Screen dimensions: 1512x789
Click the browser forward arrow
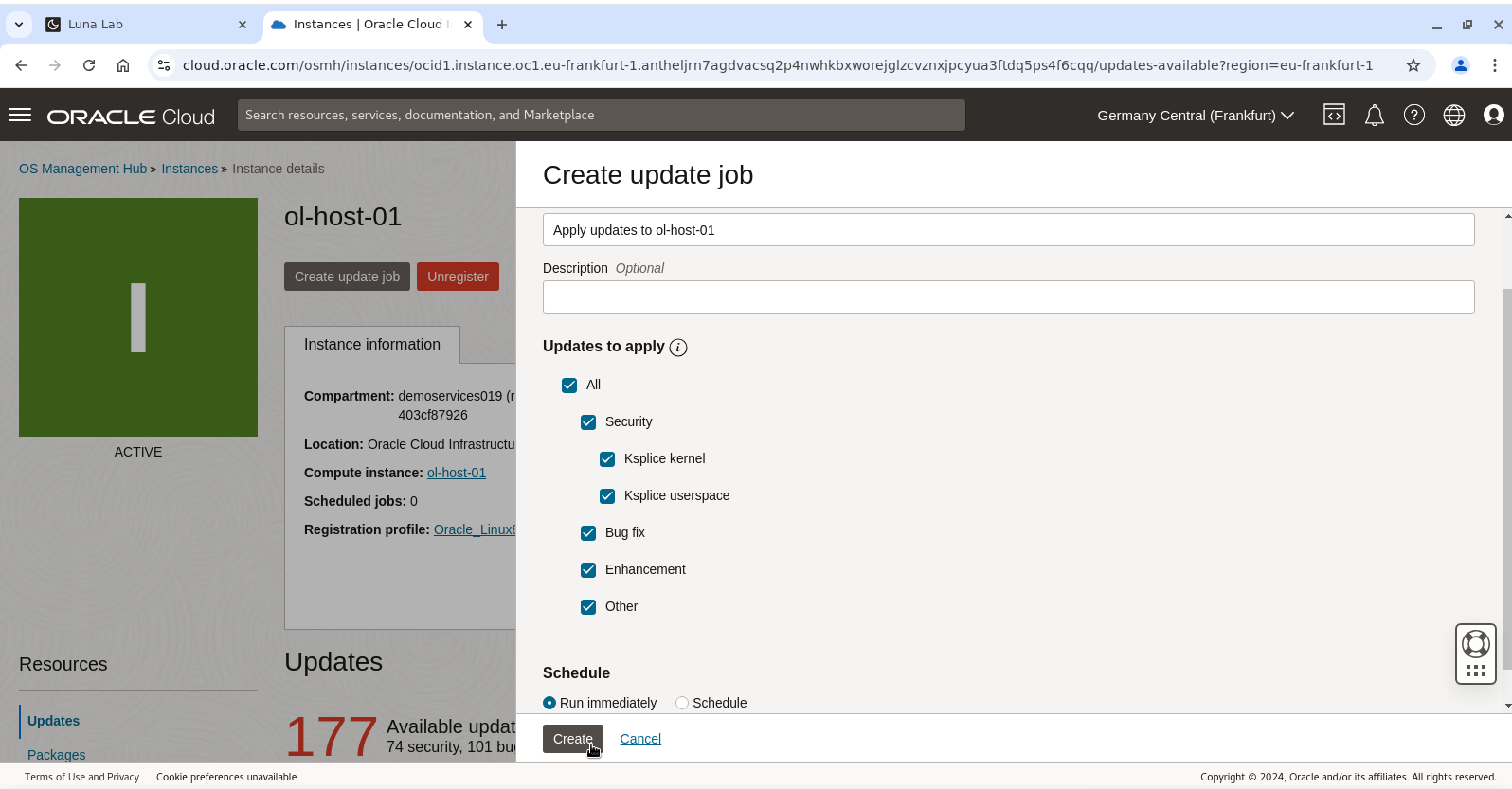[55, 65]
